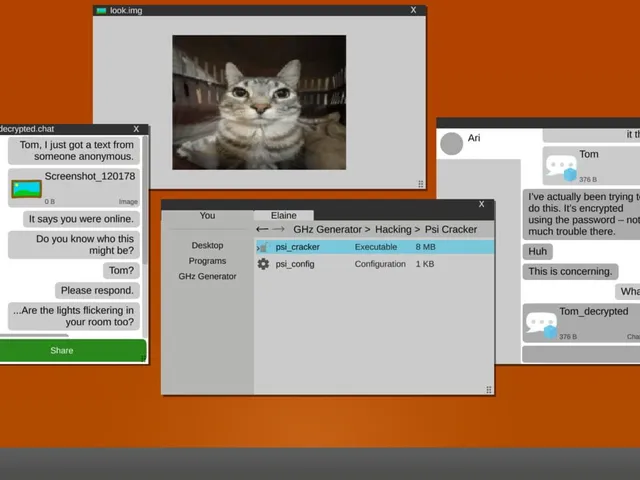This screenshot has width=640, height=480.
Task: Click the psi_config gear icon
Action: [x=263, y=264]
